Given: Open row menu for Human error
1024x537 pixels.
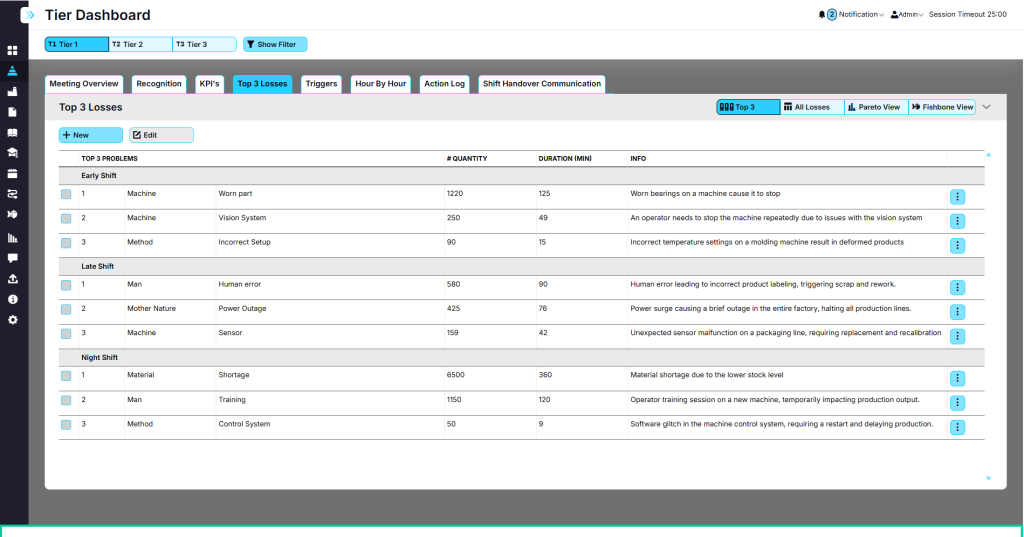Looking at the screenshot, I should tap(957, 287).
